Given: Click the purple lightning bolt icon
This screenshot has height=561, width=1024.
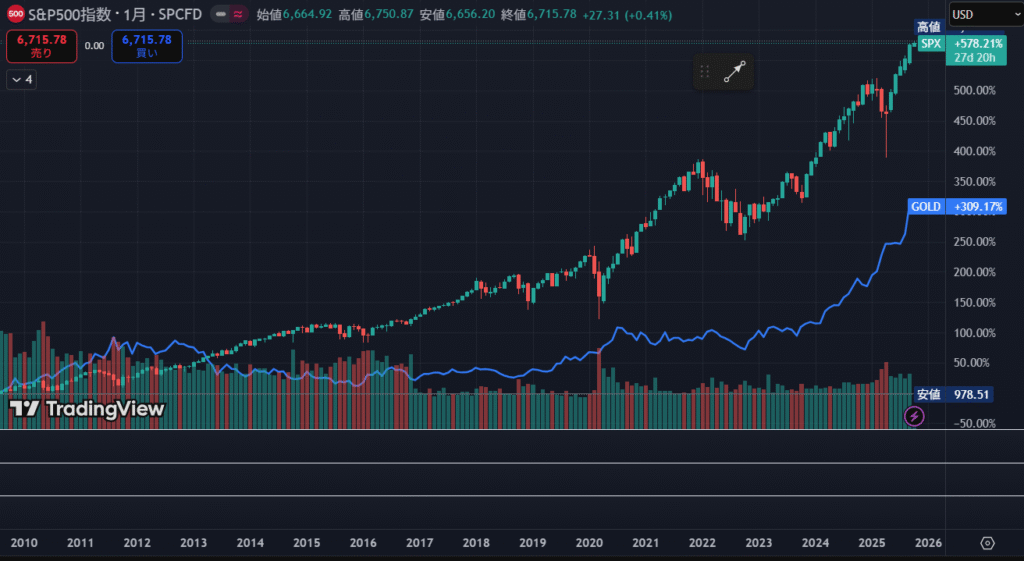Looking at the screenshot, I should 914,416.
